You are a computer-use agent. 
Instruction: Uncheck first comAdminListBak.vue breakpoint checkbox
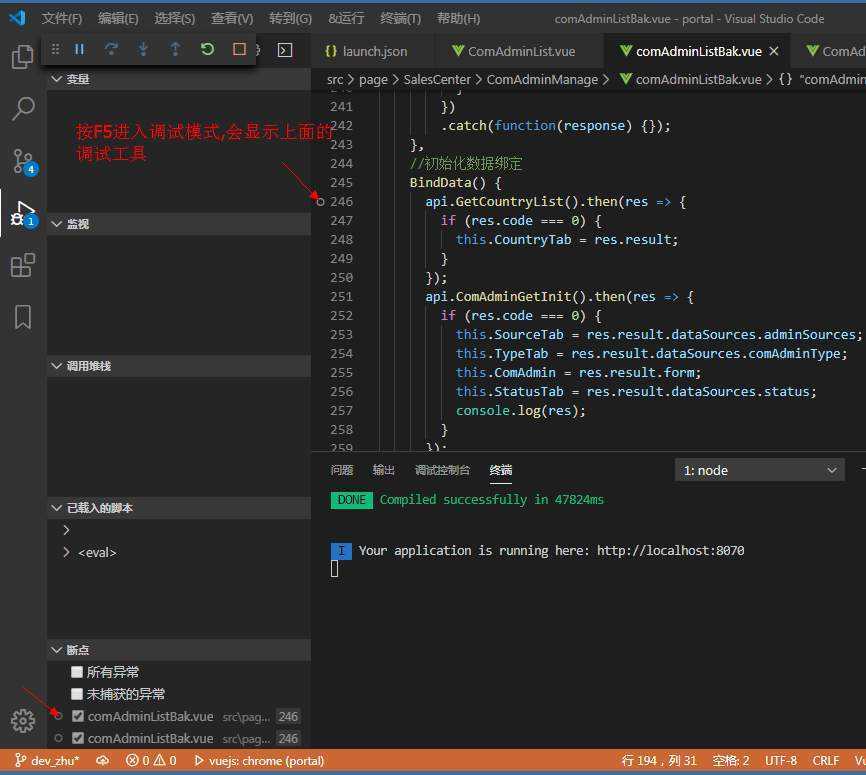pyautogui.click(x=78, y=716)
